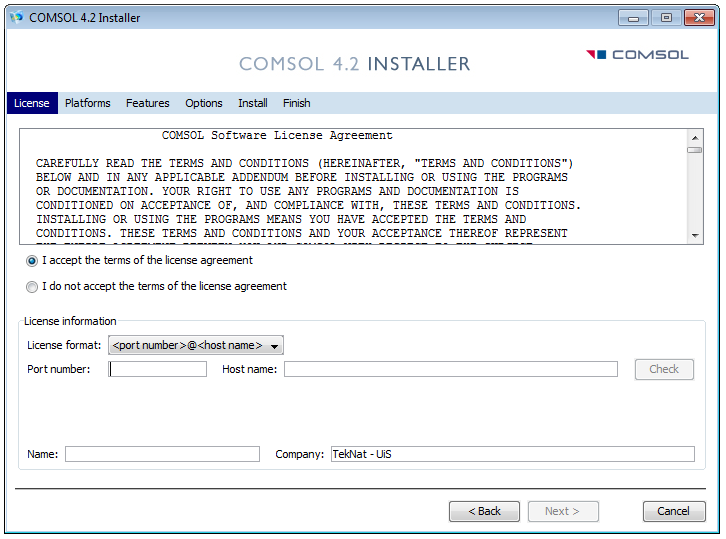
Task: Select the do not accept terms radio button
Action: coord(32,287)
